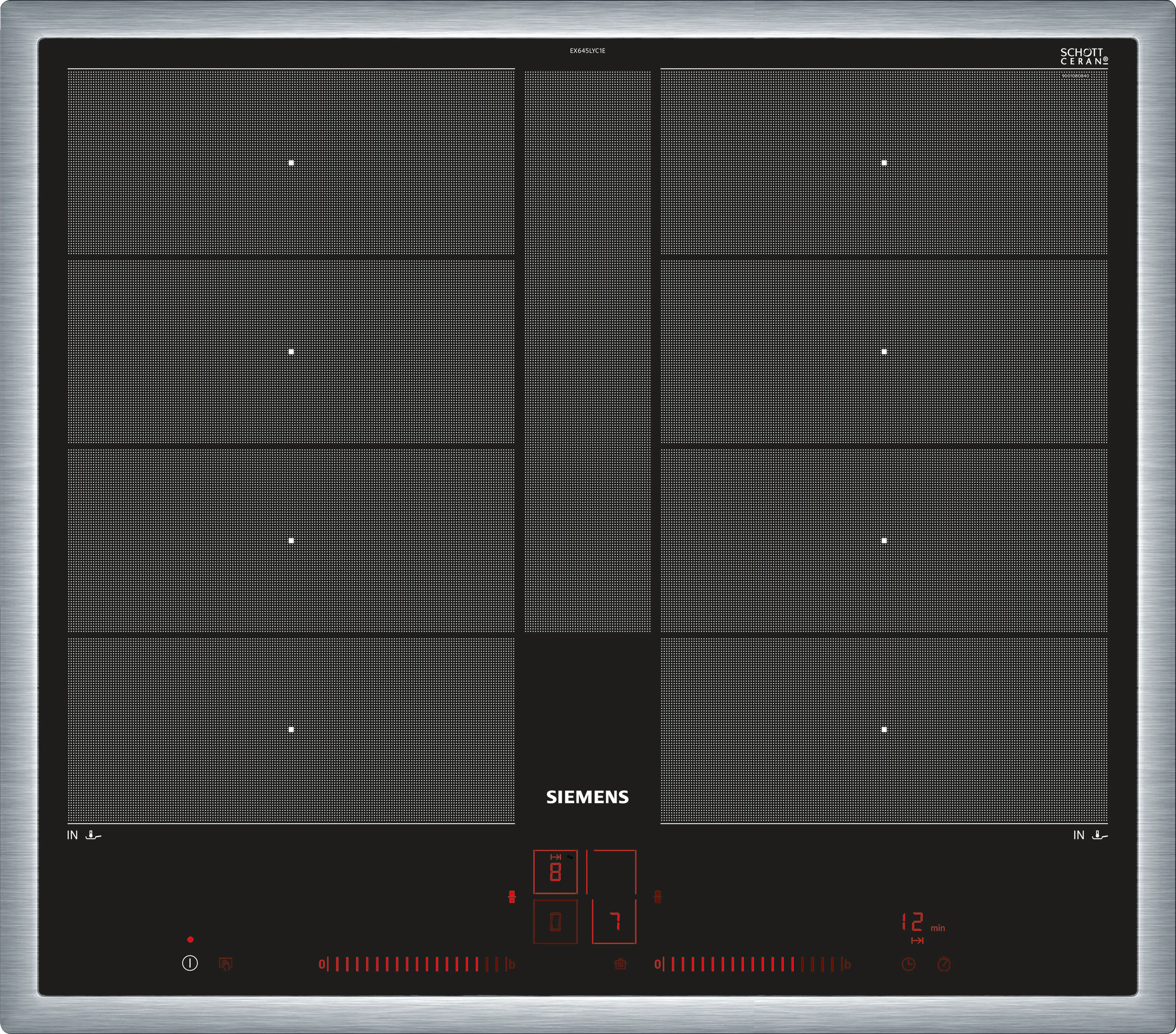Image resolution: width=1176 pixels, height=1034 pixels.
Task: Set left power slider to 0
Action: pos(322,964)
